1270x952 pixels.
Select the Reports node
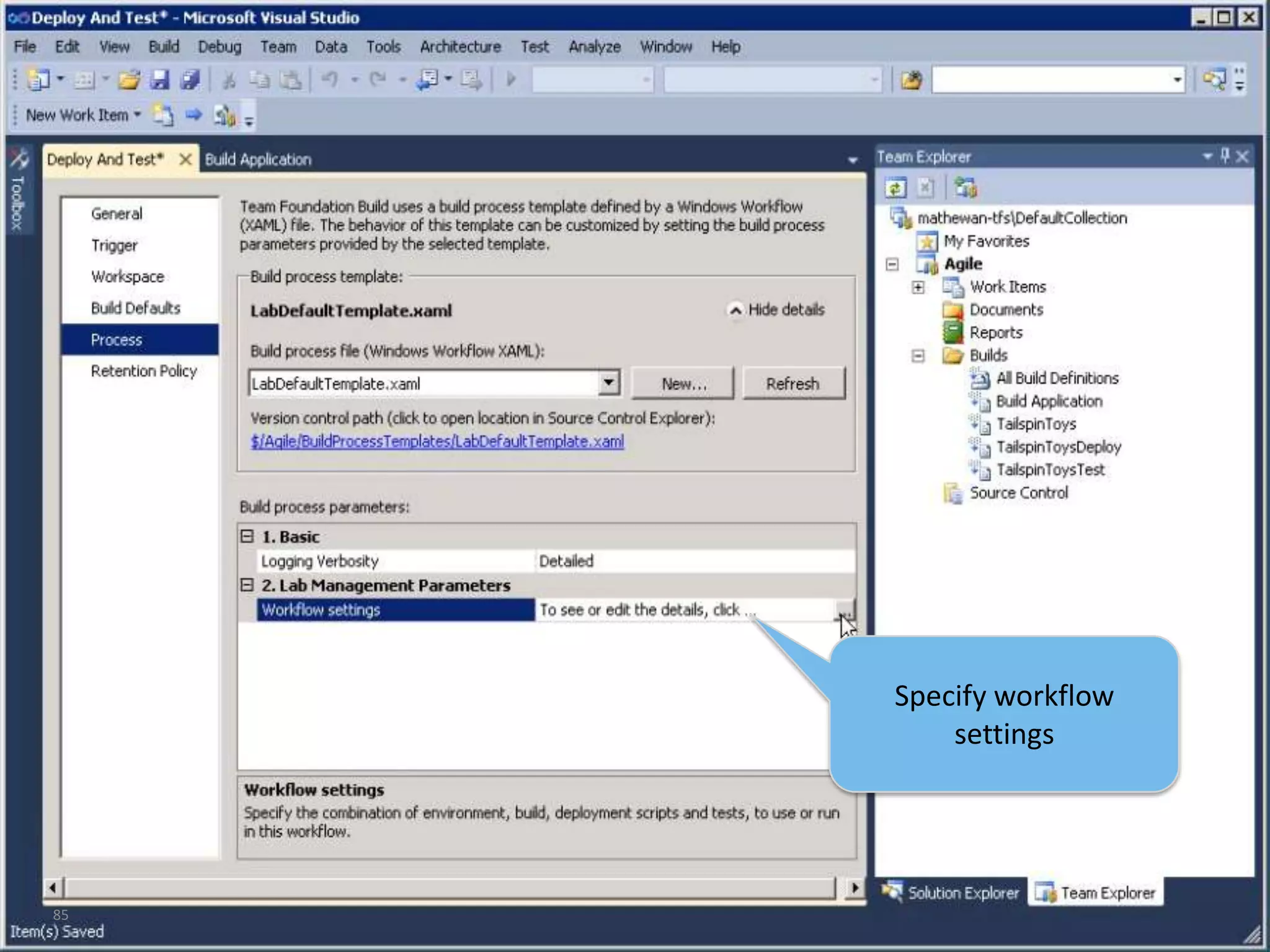[x=996, y=333]
